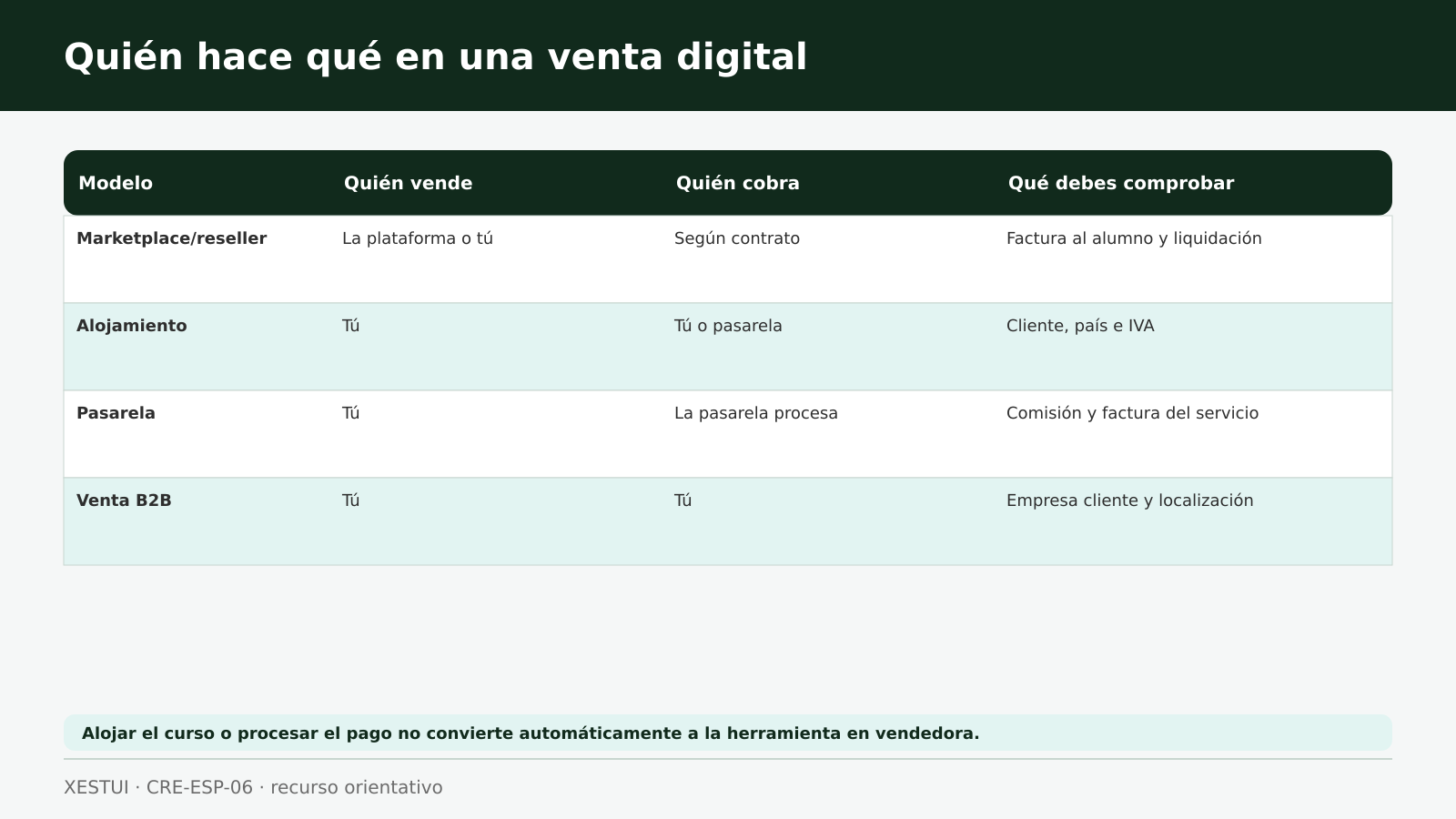Click the "Venta B2B" row label
The width and height of the screenshot is (1456, 819).
tap(124, 500)
